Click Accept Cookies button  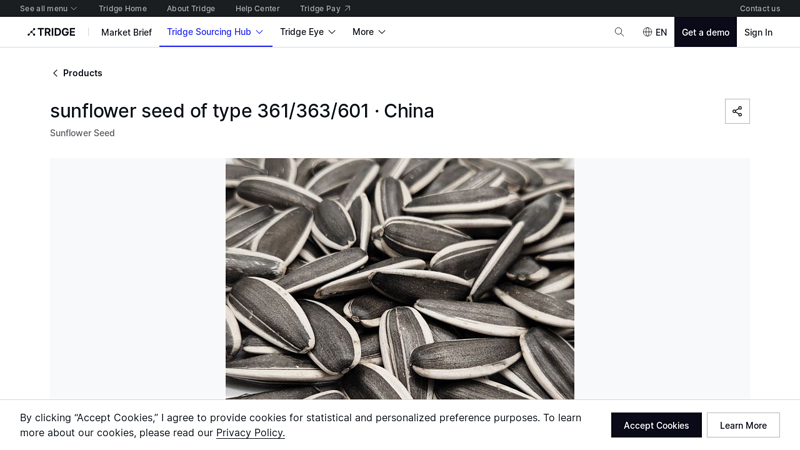click(x=656, y=425)
